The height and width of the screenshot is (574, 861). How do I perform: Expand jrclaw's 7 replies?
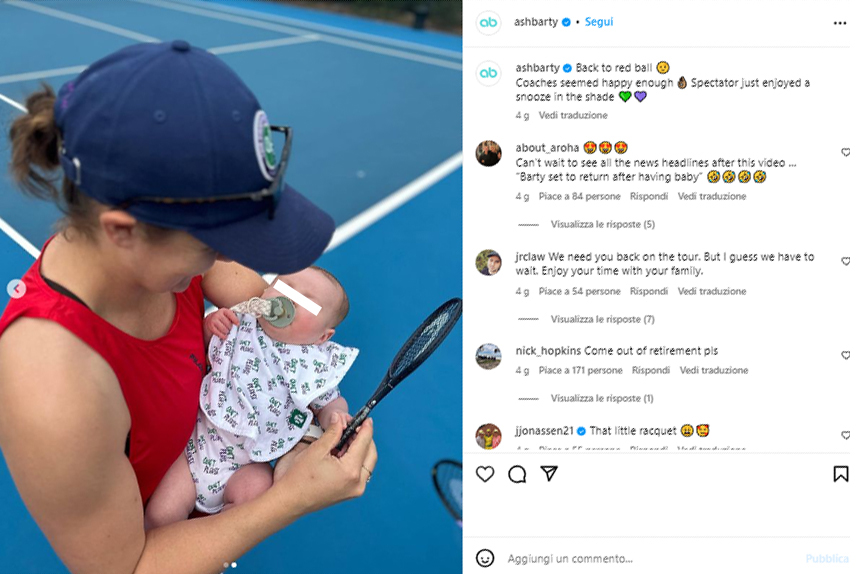coord(602,319)
